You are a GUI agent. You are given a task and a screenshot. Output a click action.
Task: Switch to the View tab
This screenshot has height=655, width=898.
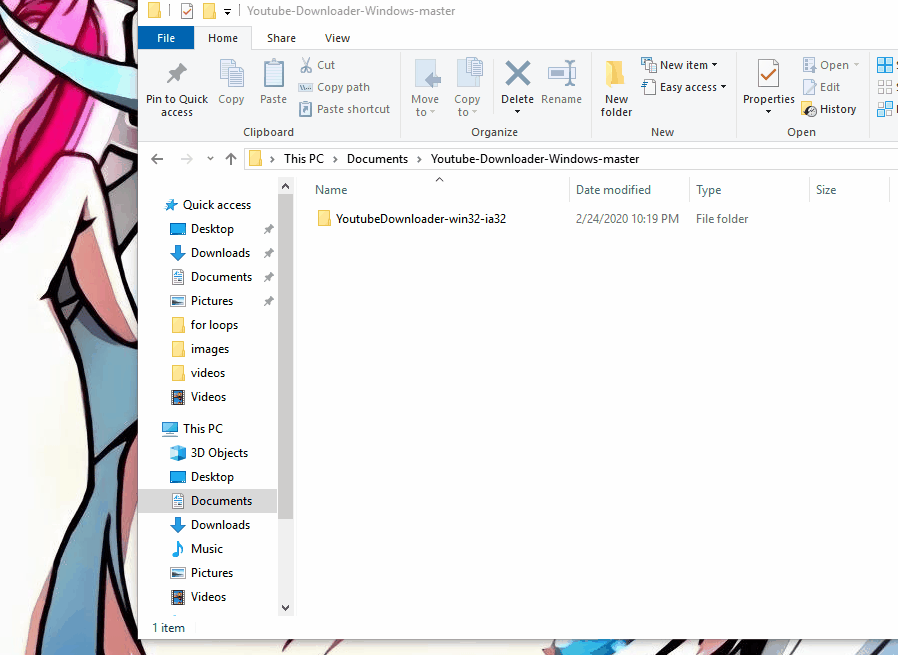[x=337, y=38]
